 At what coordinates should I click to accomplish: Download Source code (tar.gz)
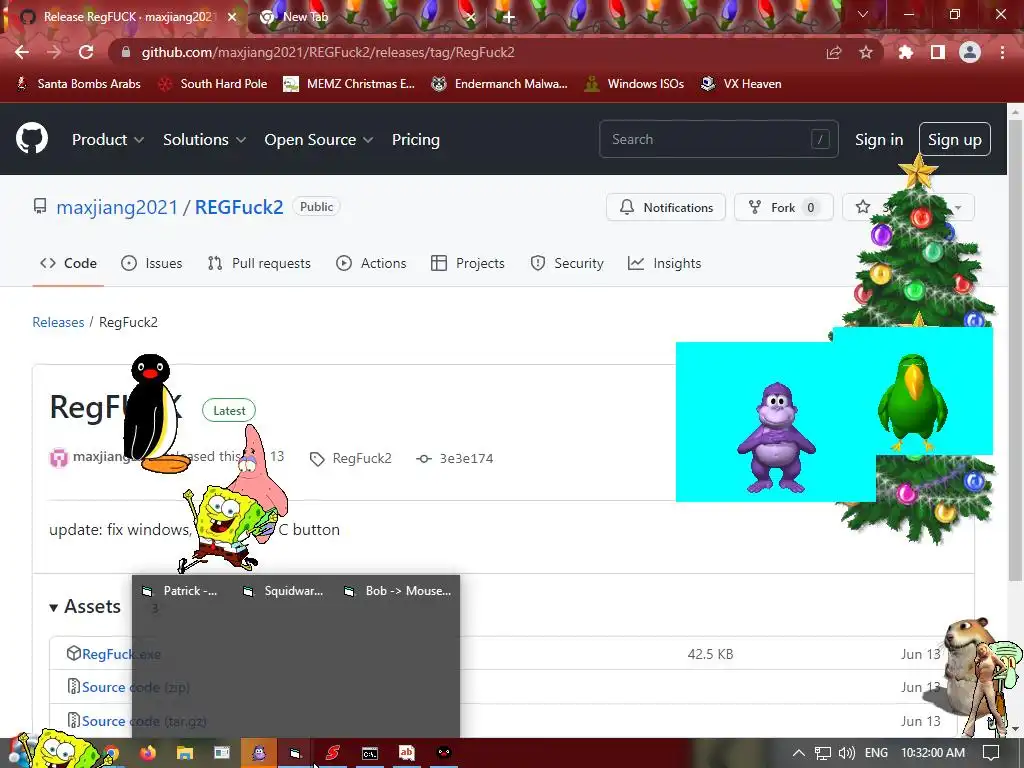(144, 721)
